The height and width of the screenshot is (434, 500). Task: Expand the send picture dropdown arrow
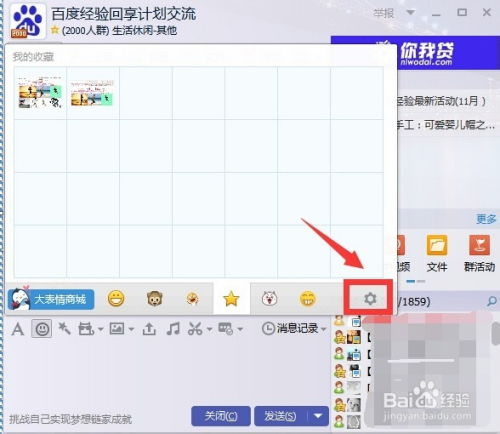[131, 330]
